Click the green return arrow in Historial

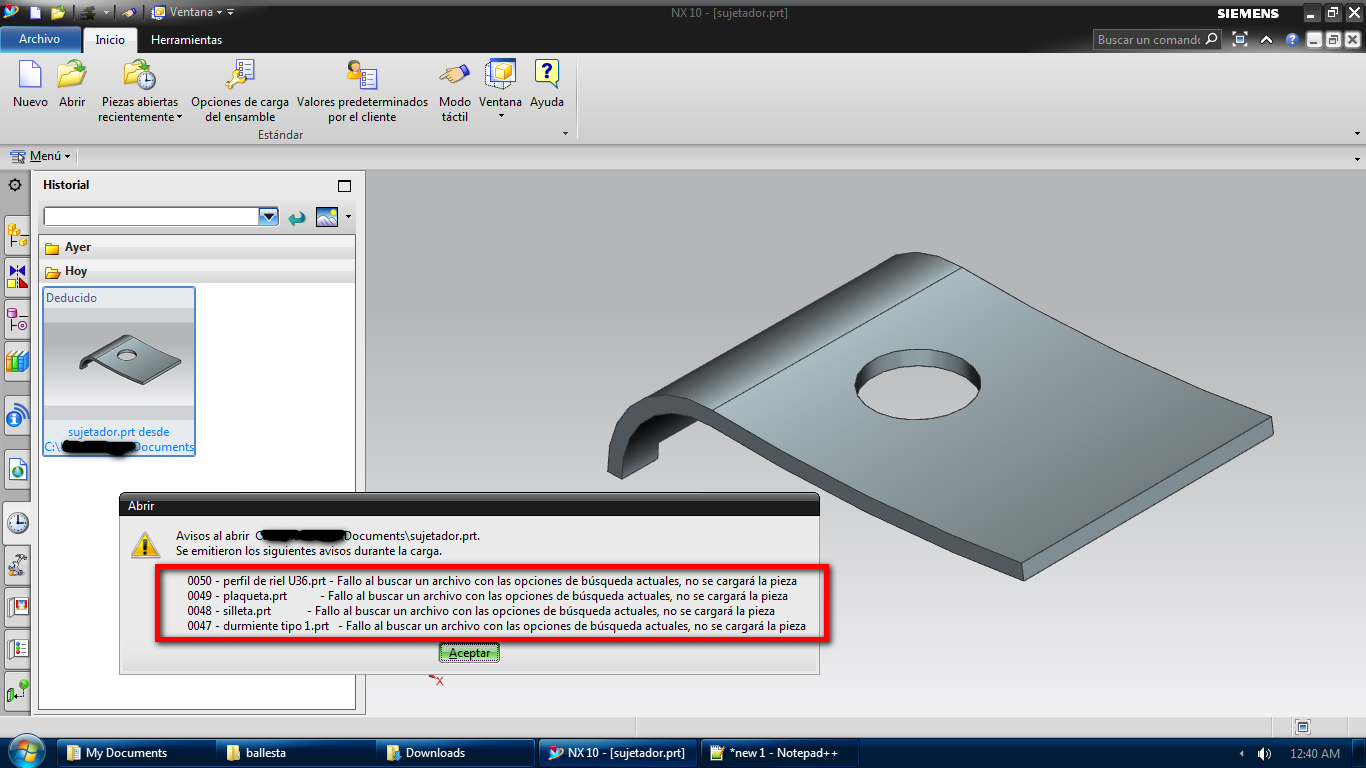[x=297, y=217]
